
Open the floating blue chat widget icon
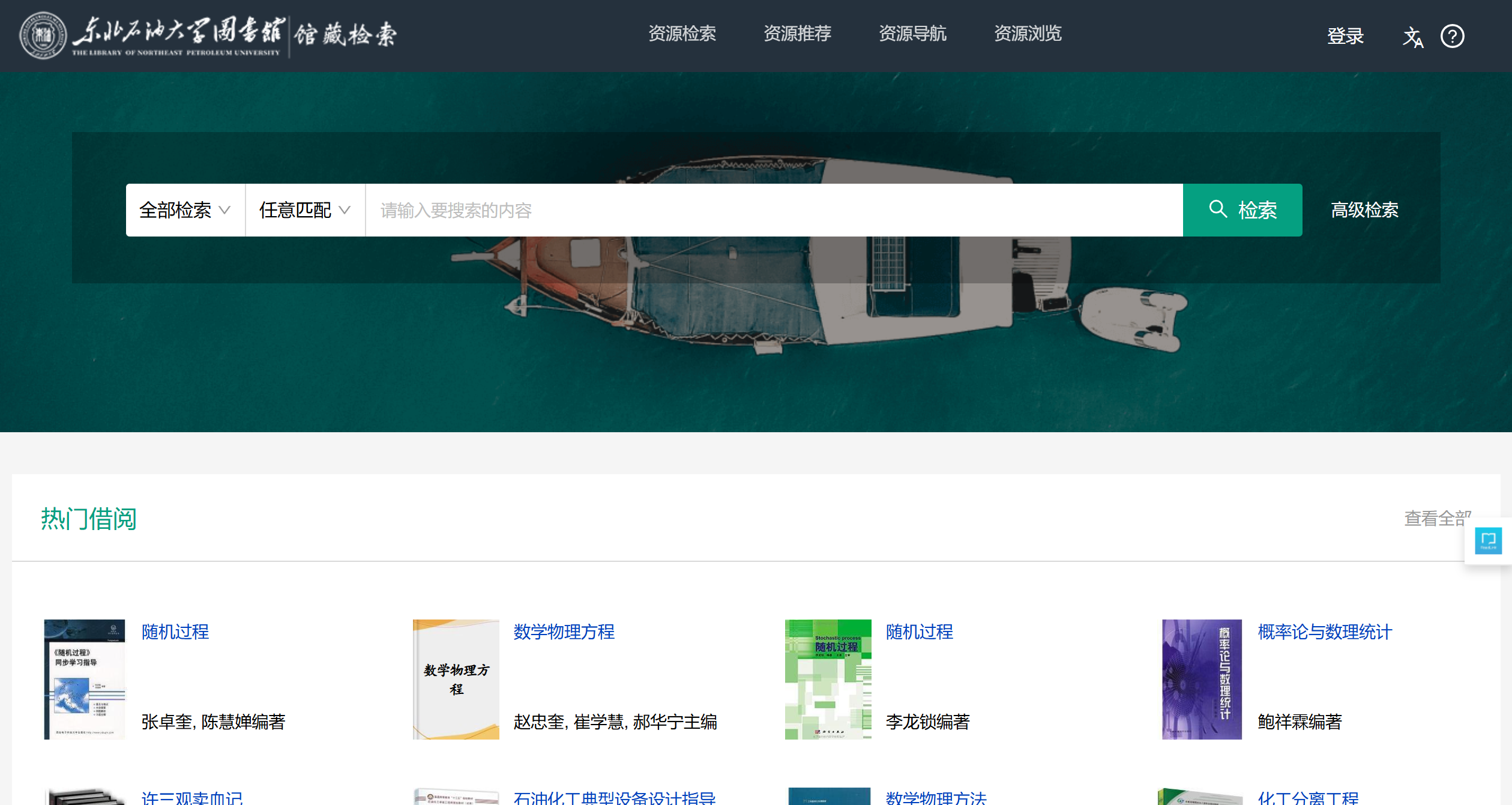(x=1488, y=540)
